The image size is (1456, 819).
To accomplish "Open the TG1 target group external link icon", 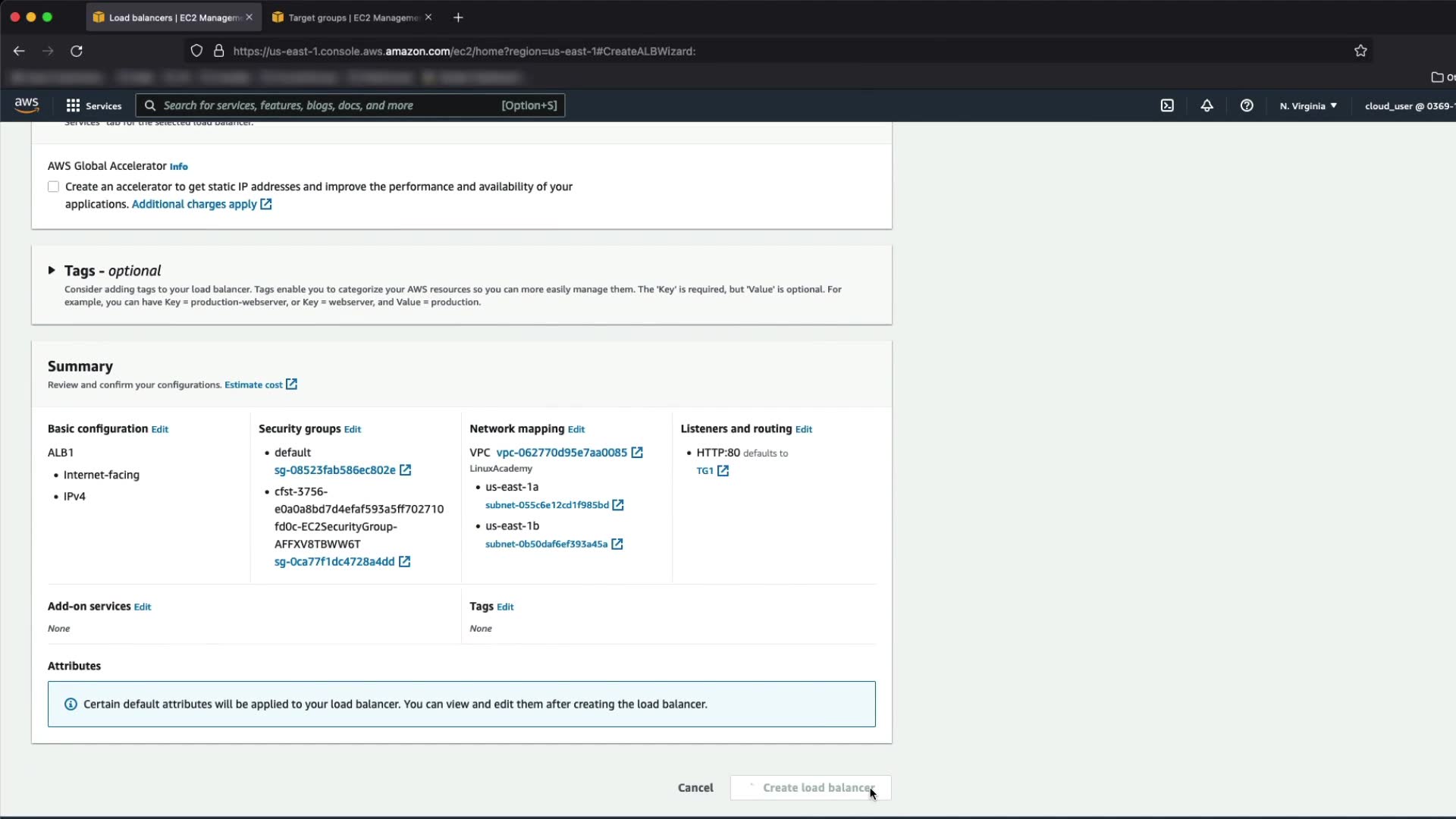I will 723,471.
